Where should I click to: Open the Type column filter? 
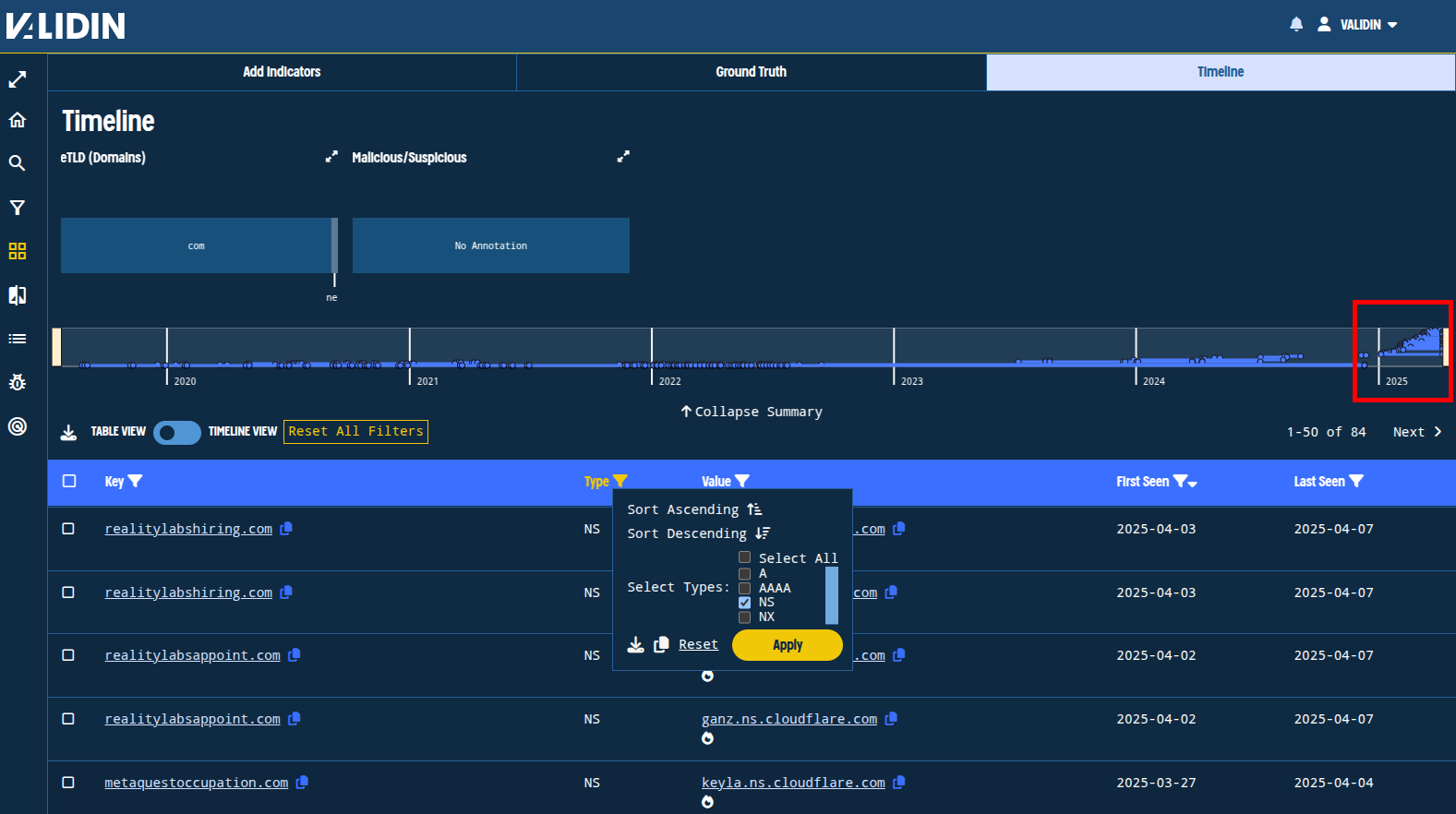(x=620, y=481)
